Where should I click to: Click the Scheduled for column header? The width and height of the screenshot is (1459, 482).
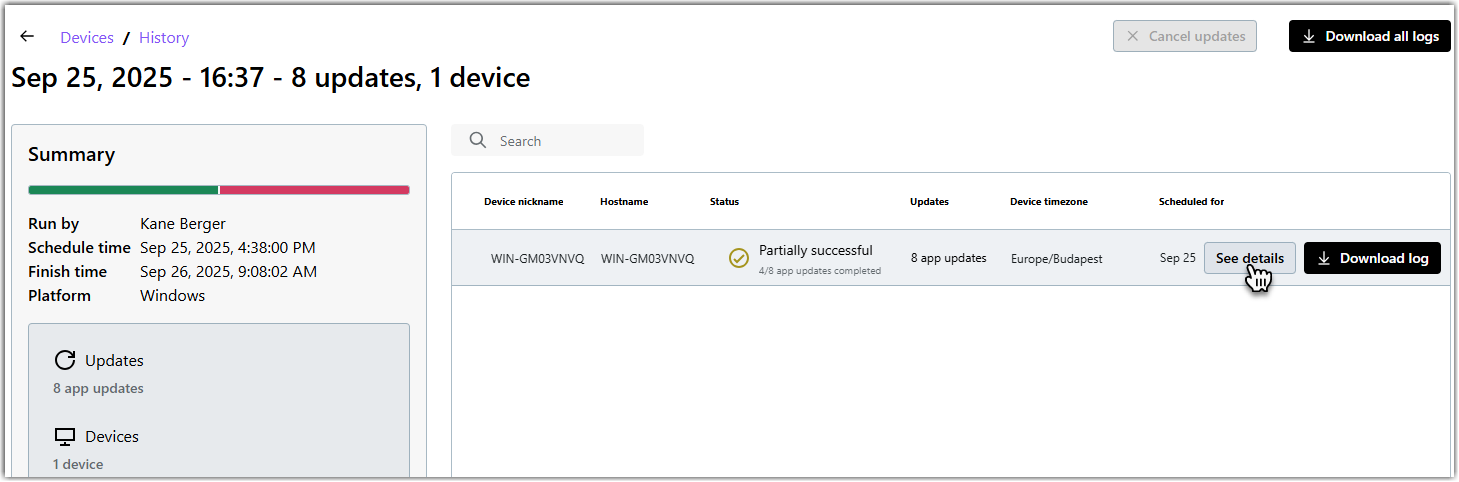[1191, 202]
